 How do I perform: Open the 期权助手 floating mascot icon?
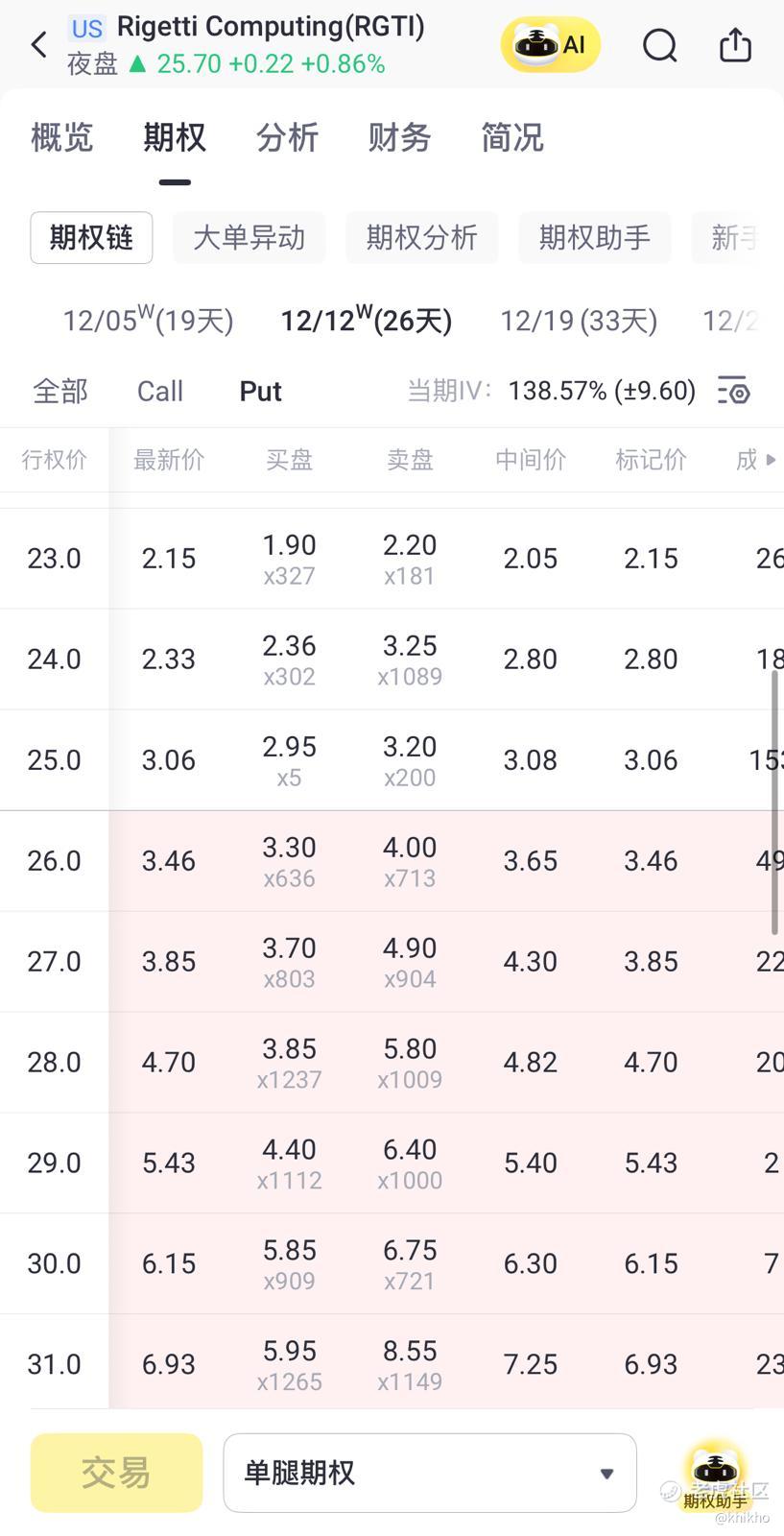coord(715,1476)
